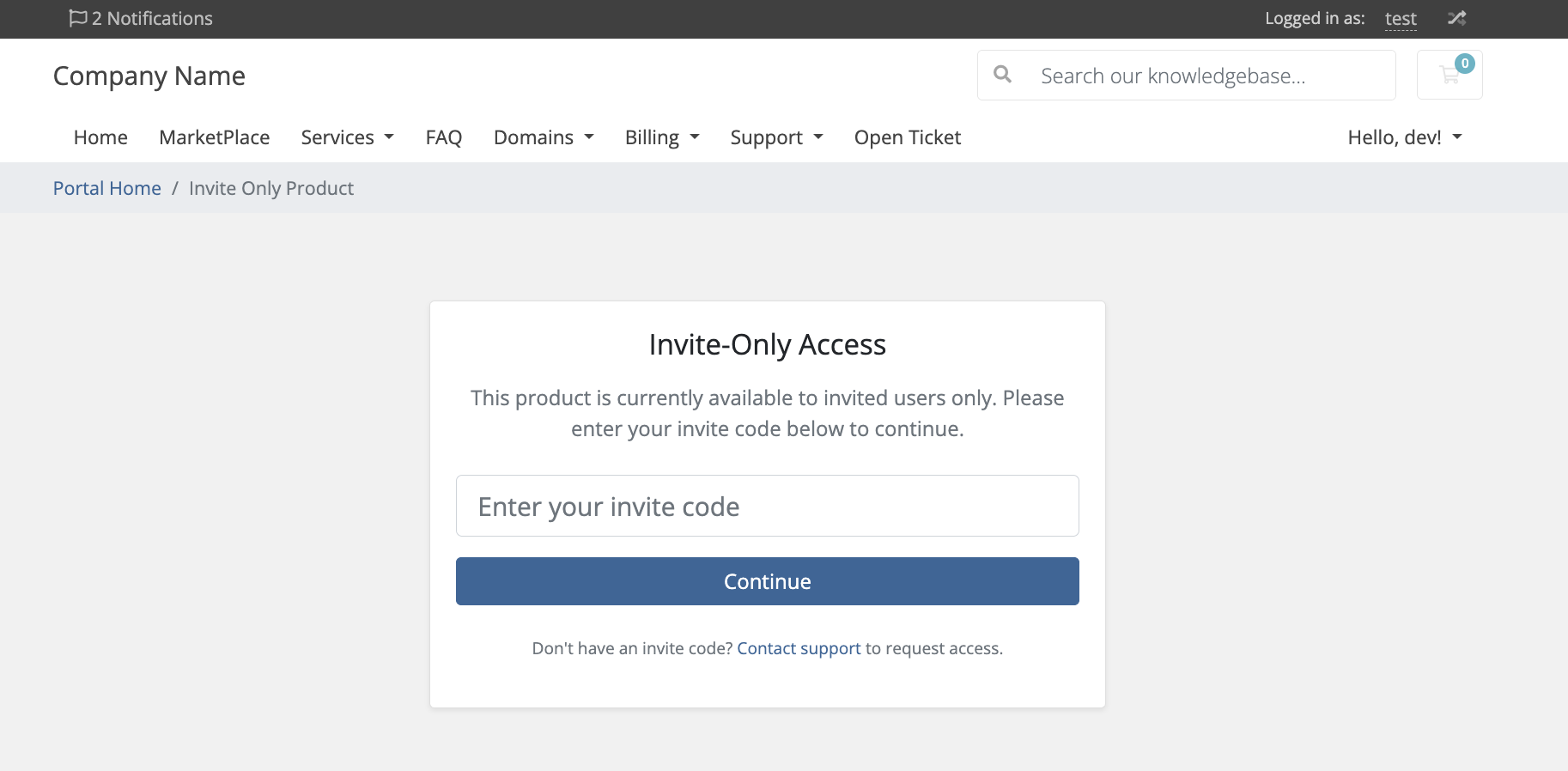Open the Support dropdown menu
This screenshot has width=1568, height=771.
pyautogui.click(x=776, y=137)
